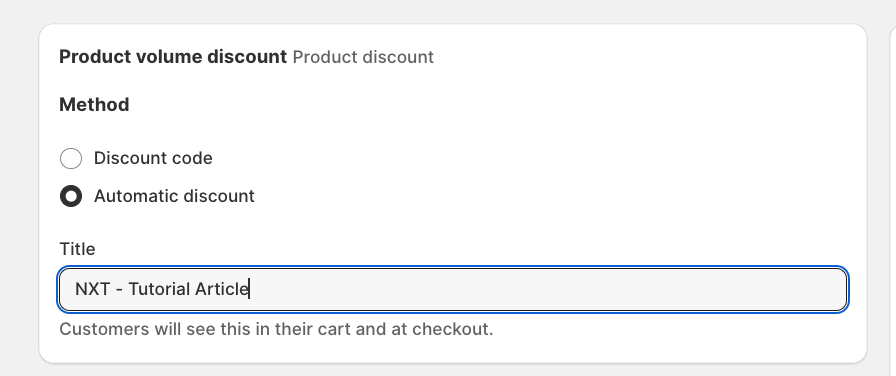Place cursor on word 'Tutorial' in Title
The width and height of the screenshot is (896, 376).
coord(159,289)
